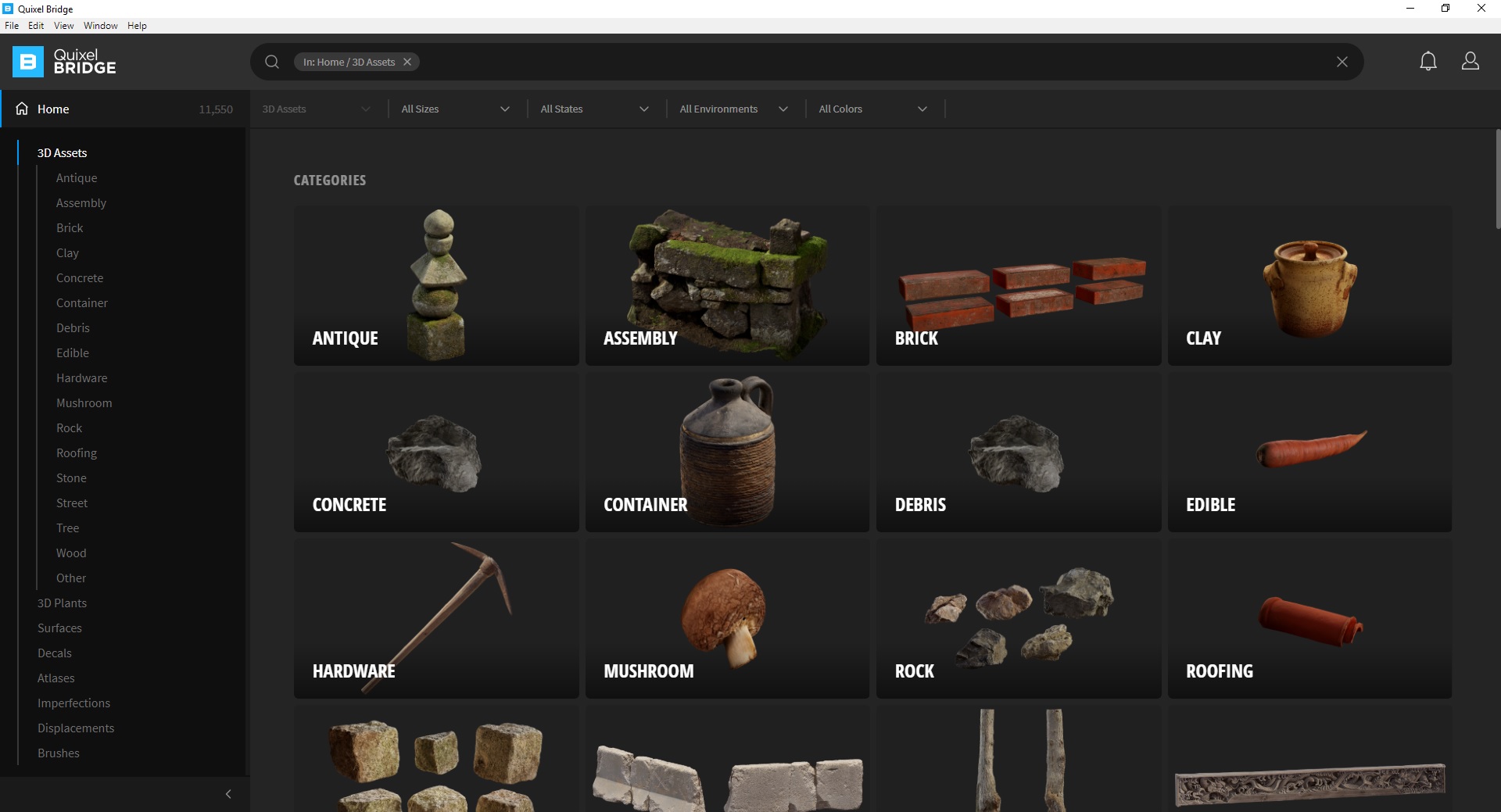Go to 3D Plants in the sidebar

[x=62, y=603]
